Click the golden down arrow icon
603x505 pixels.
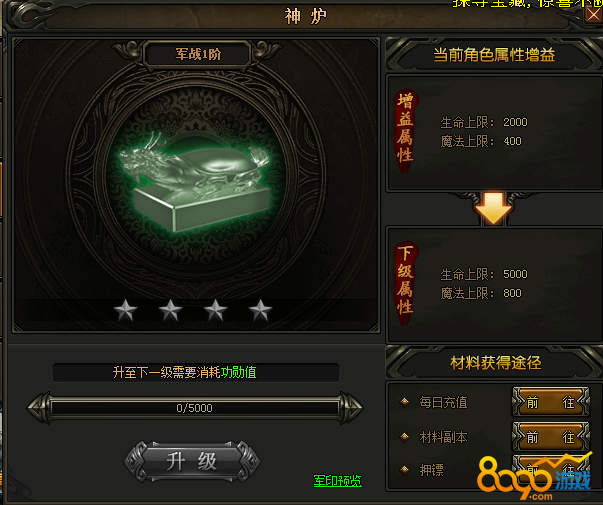pyautogui.click(x=493, y=208)
